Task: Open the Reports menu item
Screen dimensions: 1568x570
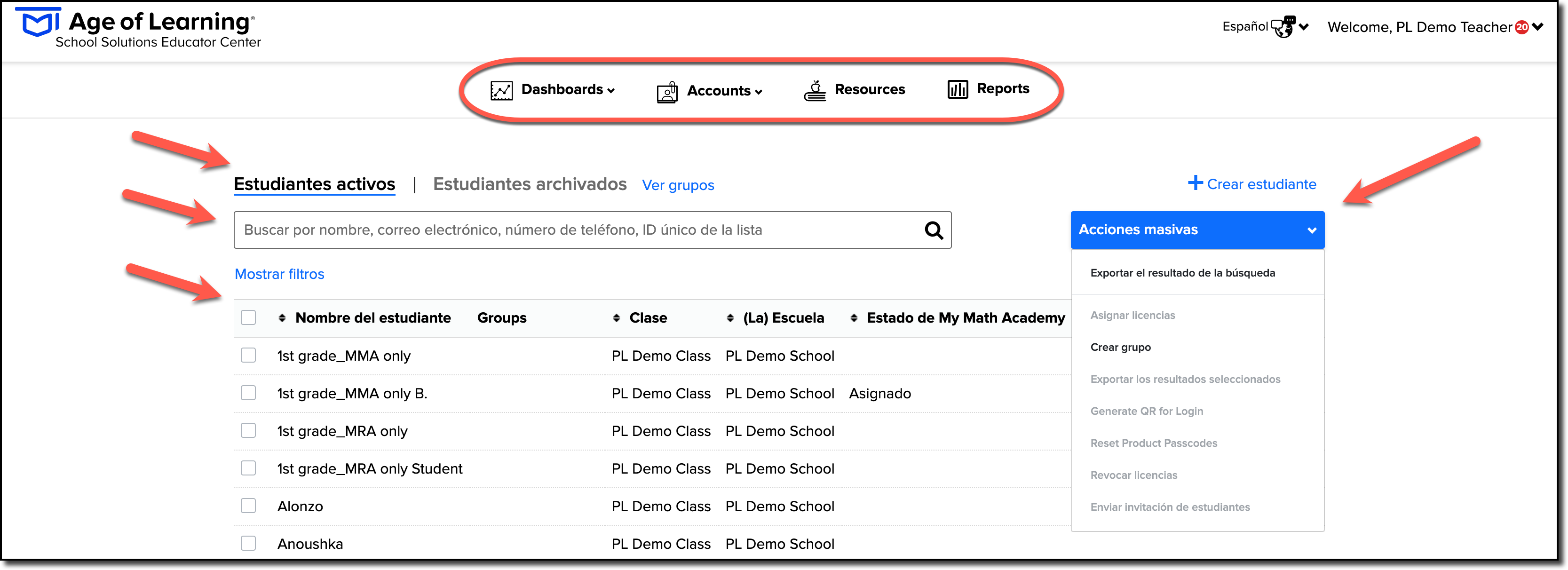Action: (1003, 89)
